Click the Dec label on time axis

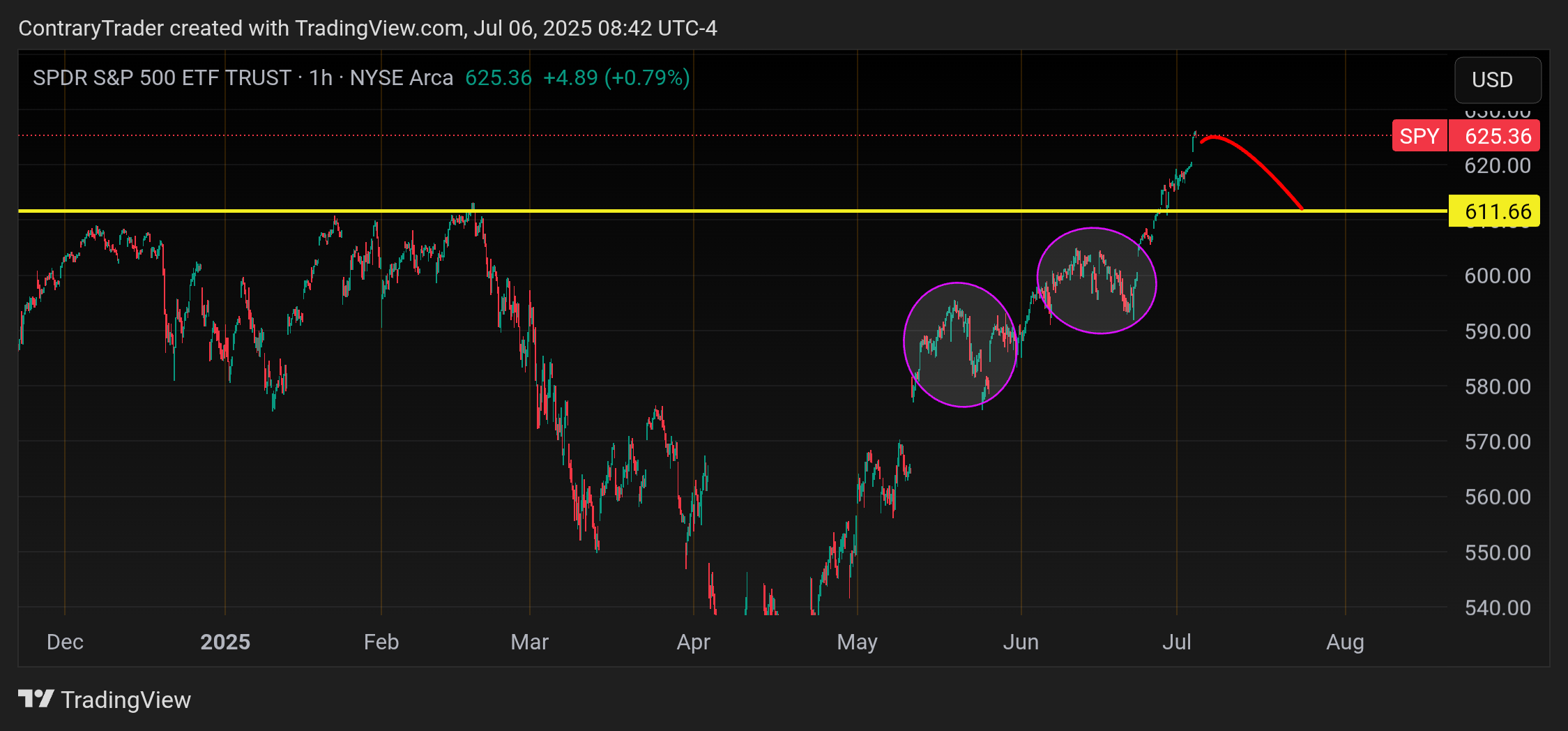click(65, 642)
